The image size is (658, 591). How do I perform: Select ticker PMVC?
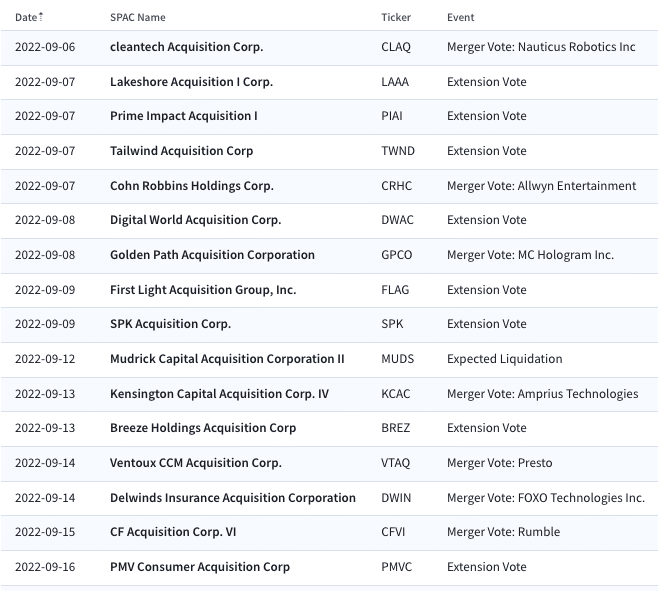click(397, 567)
